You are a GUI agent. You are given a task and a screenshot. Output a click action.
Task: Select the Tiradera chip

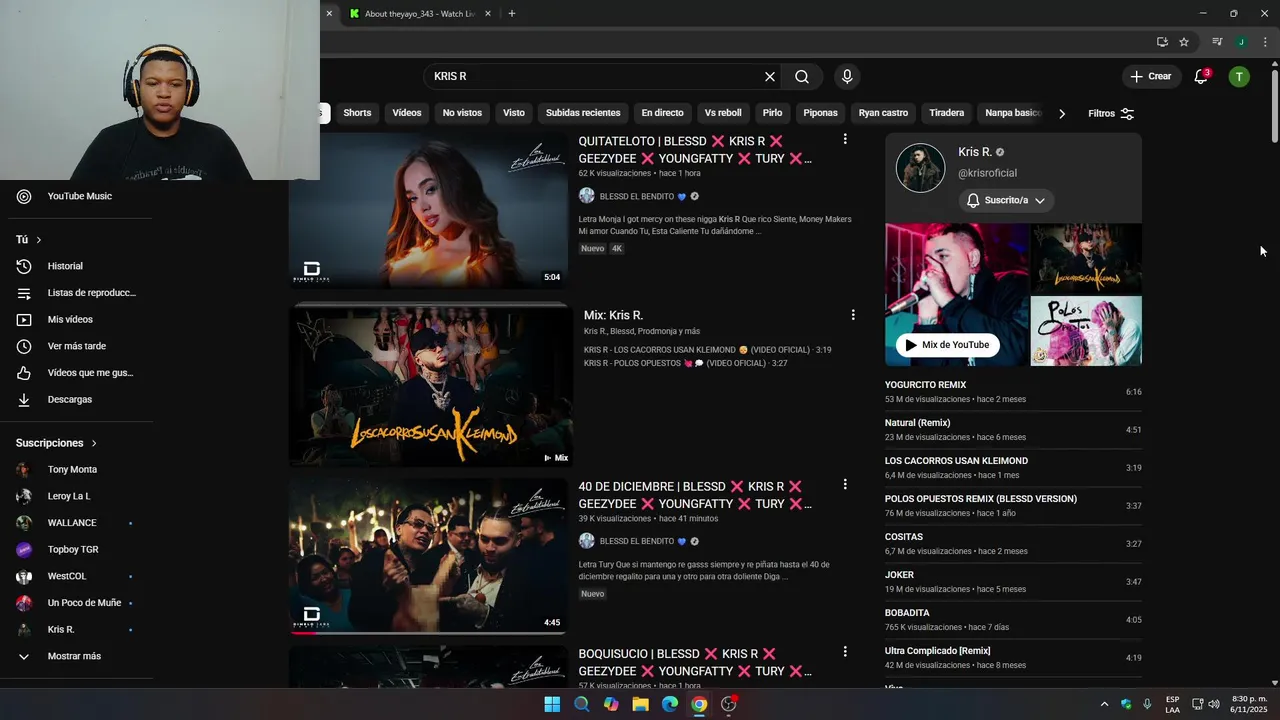tap(946, 113)
